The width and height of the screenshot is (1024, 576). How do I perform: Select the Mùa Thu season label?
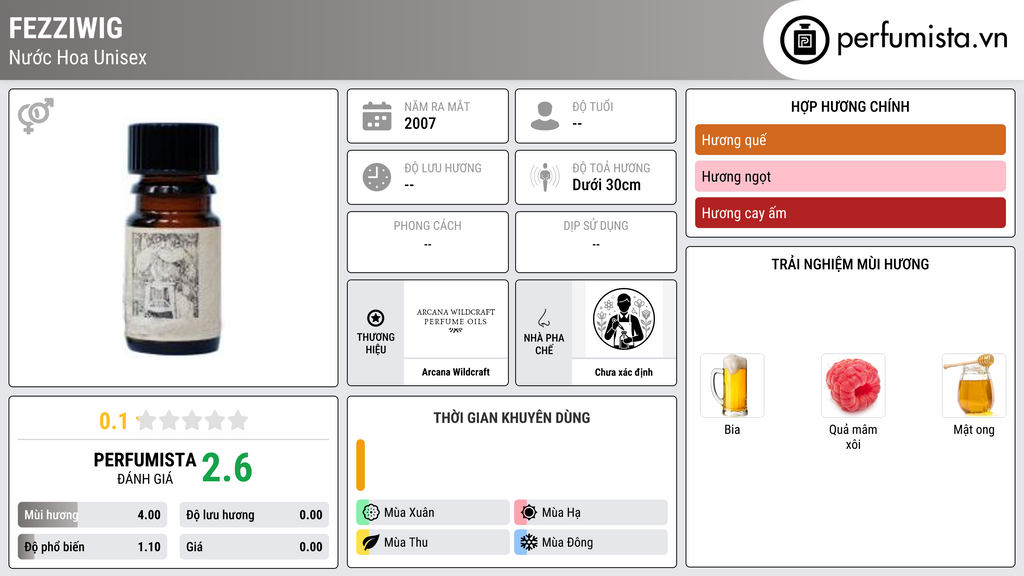[x=406, y=542]
